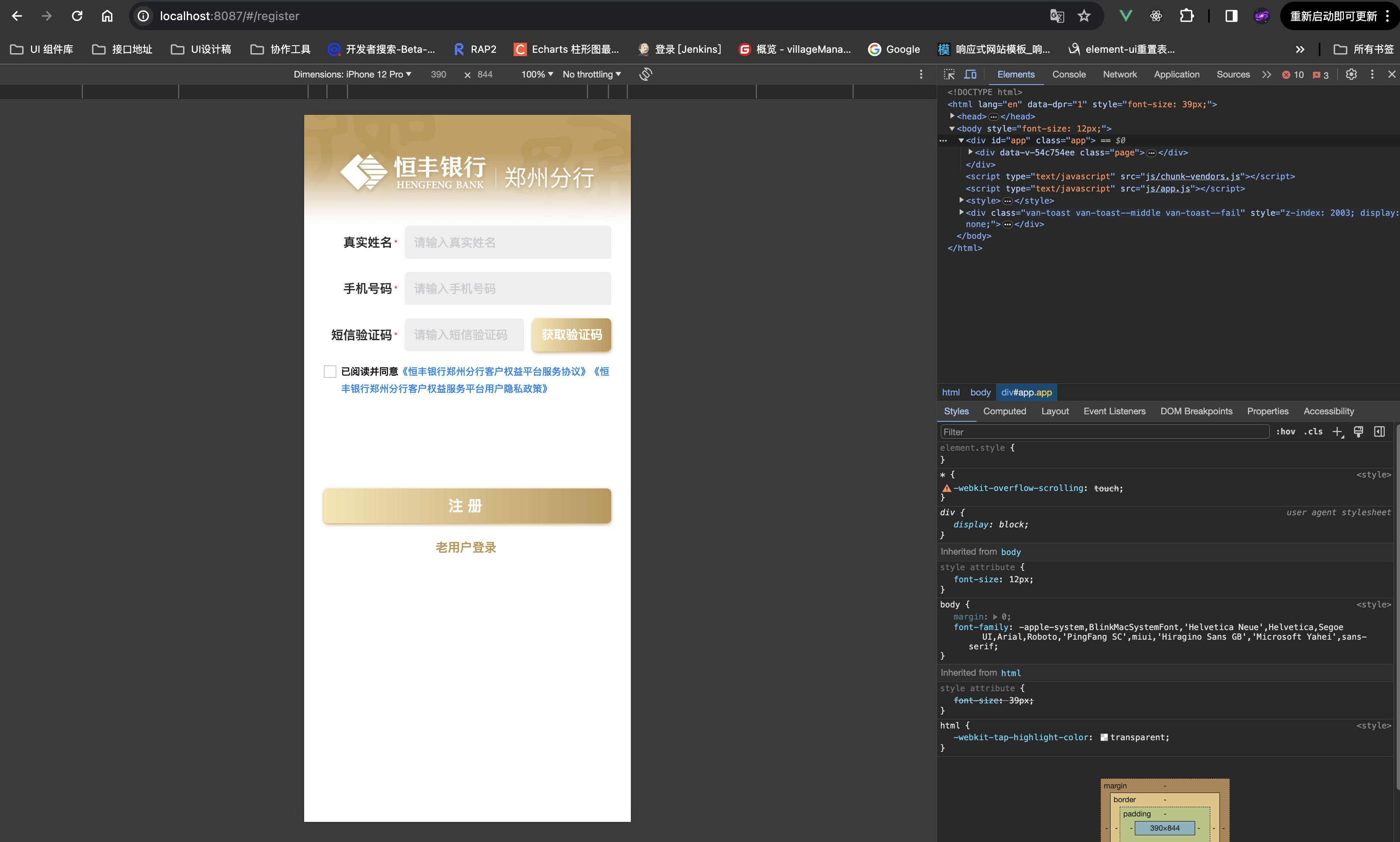
Task: Show more DevTools tabs with the chevron
Action: [1266, 74]
